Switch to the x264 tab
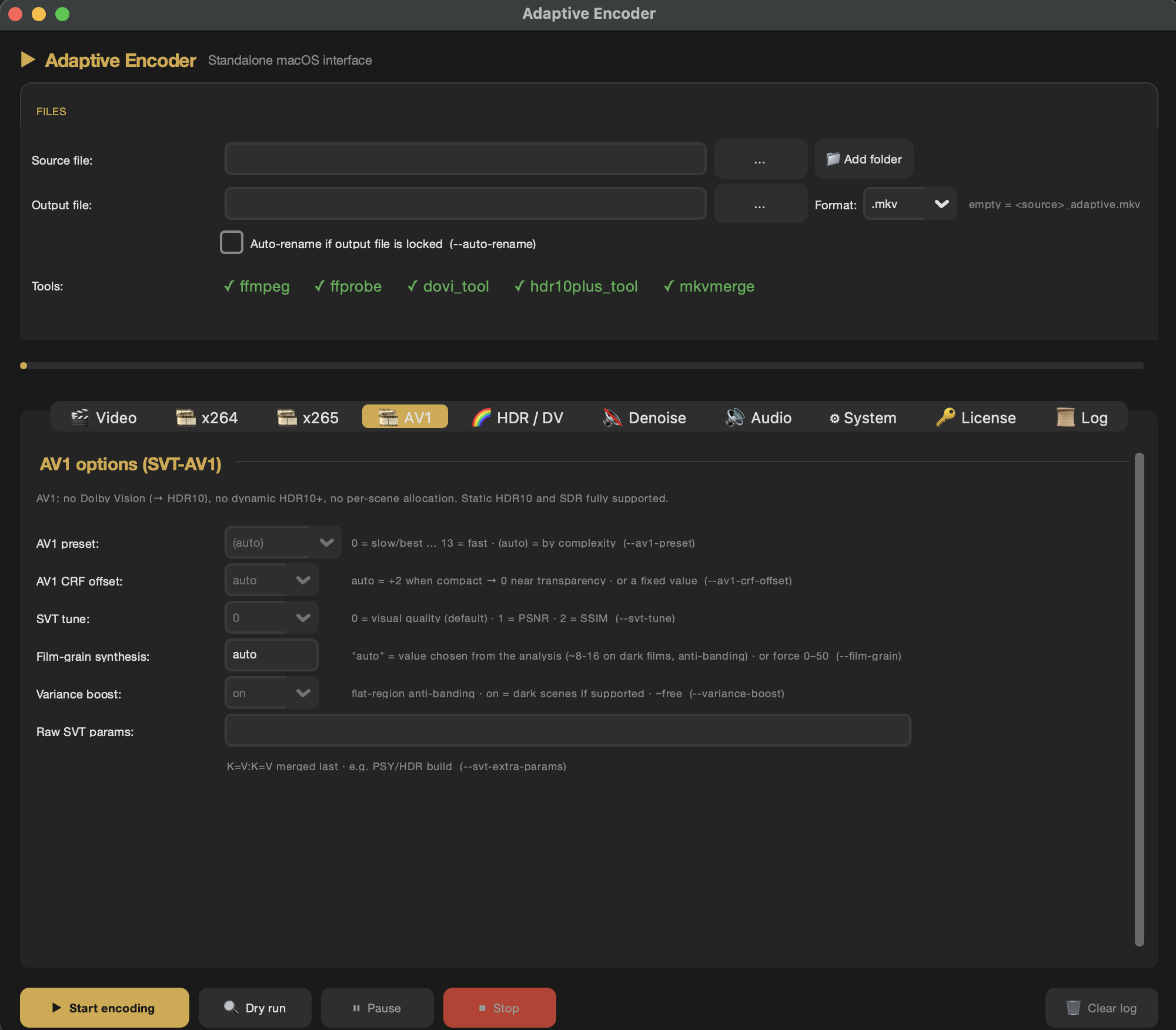1176x1030 pixels. coord(207,417)
